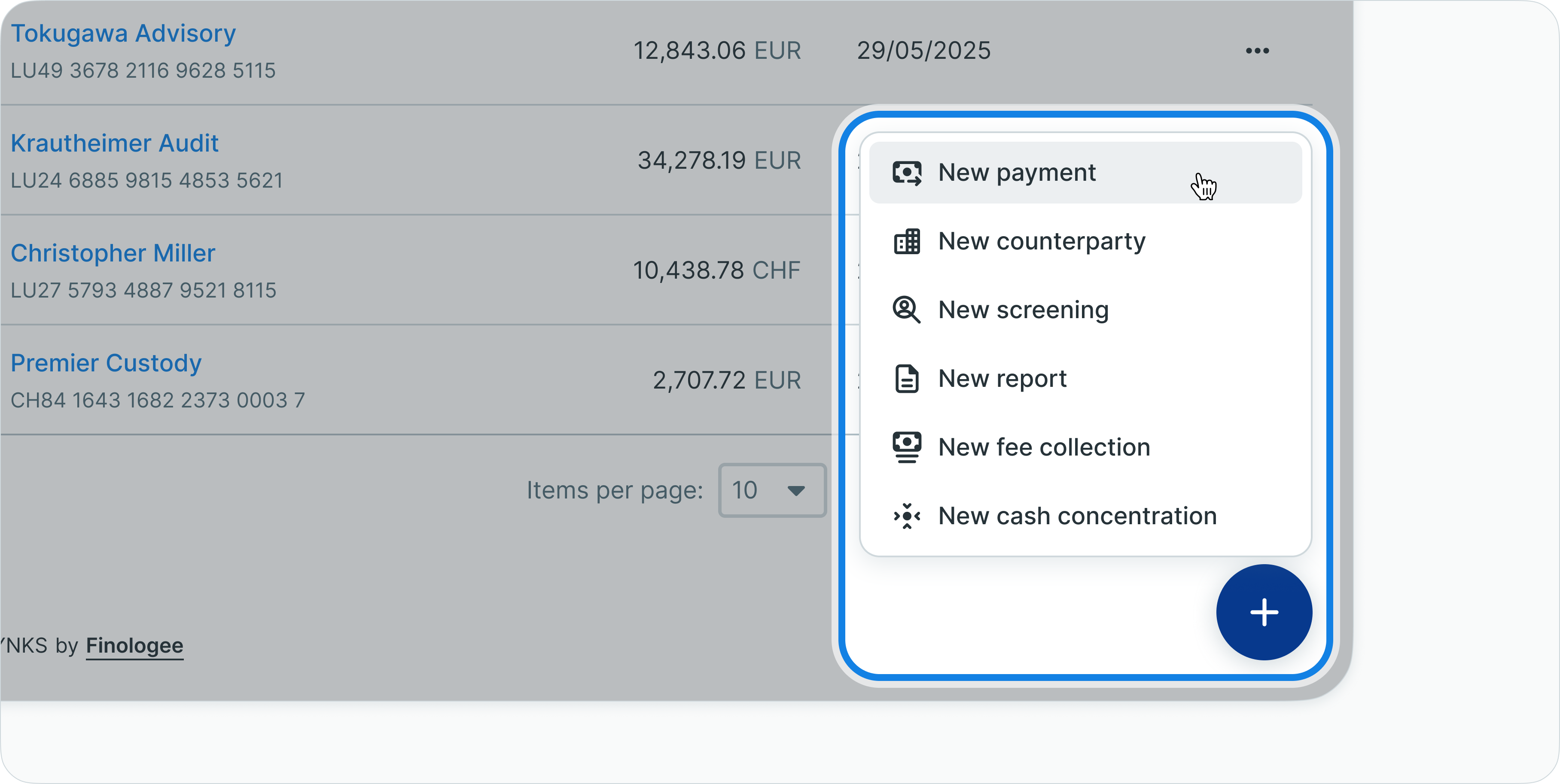Click the New report document icon
The width and height of the screenshot is (1560, 784).
coord(907,379)
